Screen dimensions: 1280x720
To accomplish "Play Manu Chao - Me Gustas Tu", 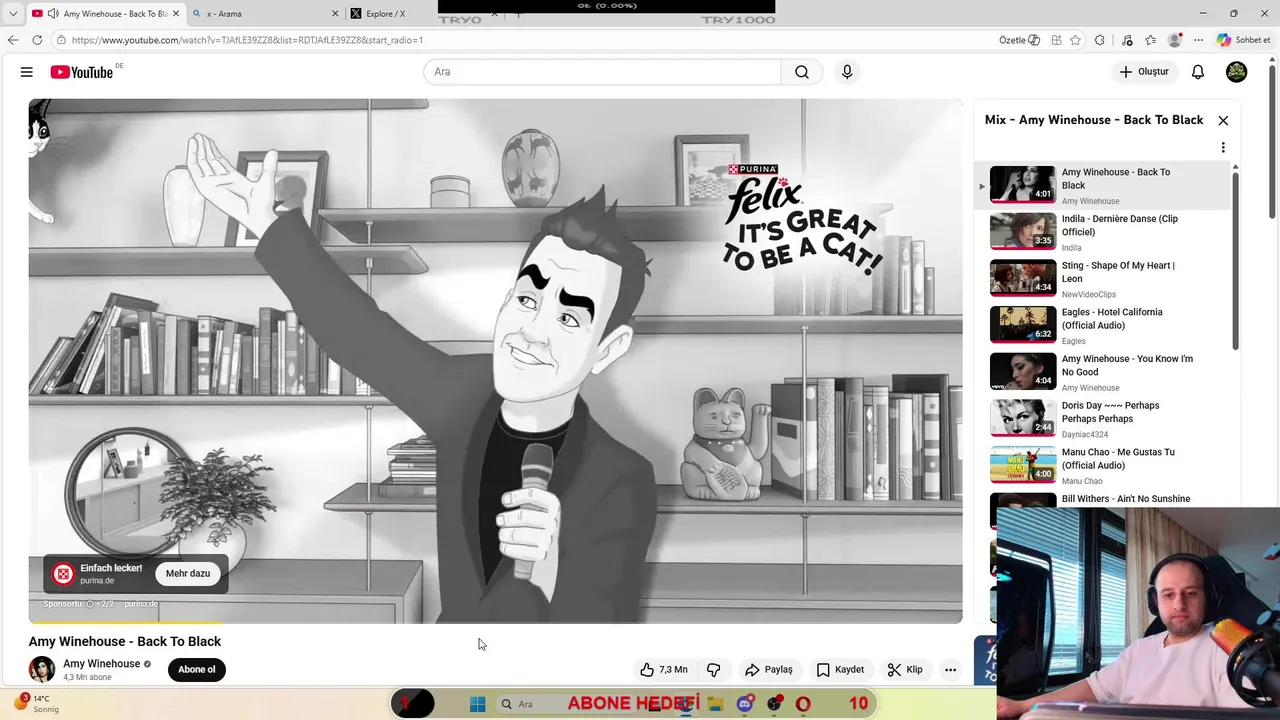I will click(1104, 465).
